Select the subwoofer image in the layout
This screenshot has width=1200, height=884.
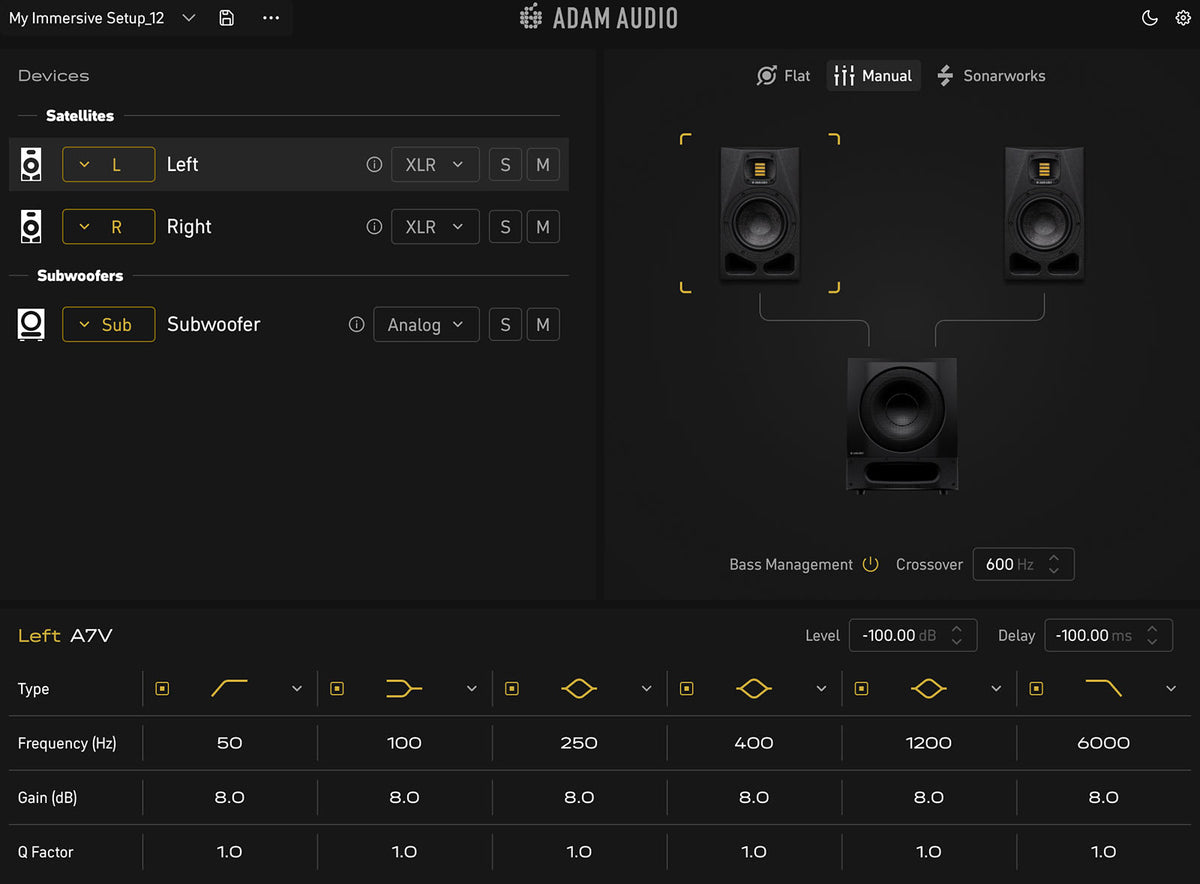[902, 425]
